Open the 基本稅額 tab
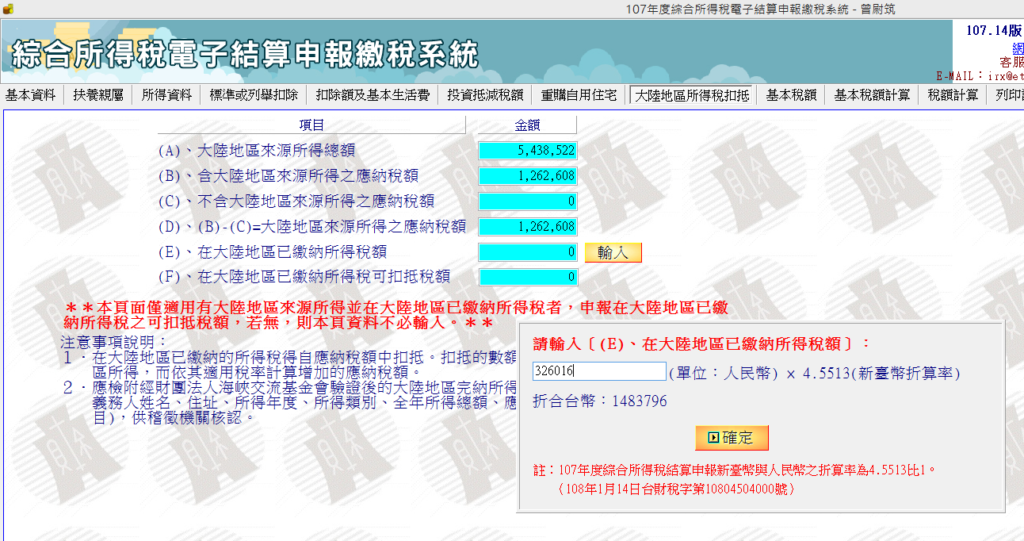Image resolution: width=1024 pixels, height=541 pixels. coord(791,96)
